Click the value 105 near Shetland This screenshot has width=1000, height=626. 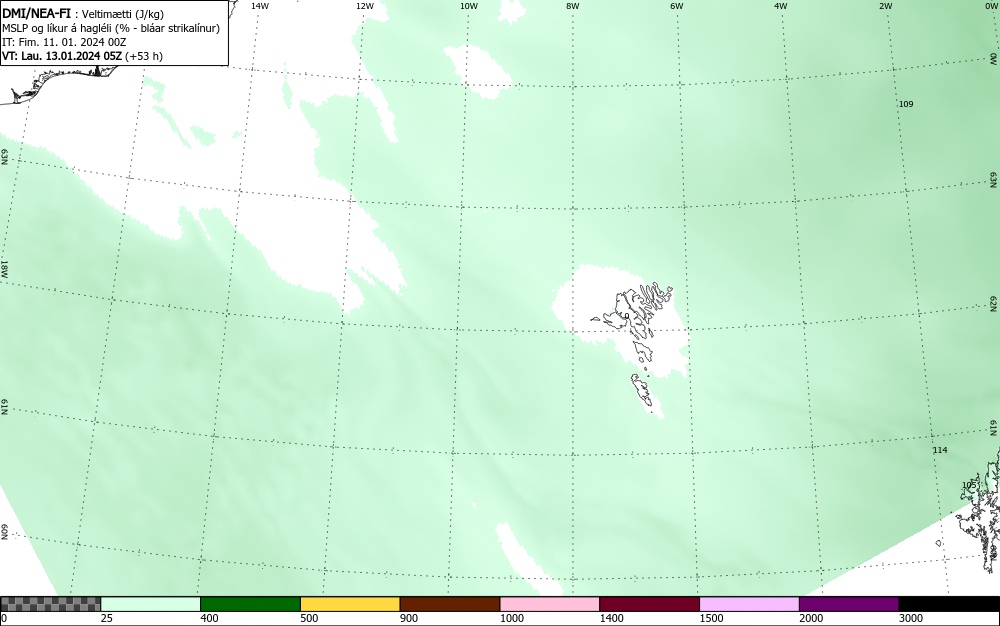pyautogui.click(x=969, y=485)
